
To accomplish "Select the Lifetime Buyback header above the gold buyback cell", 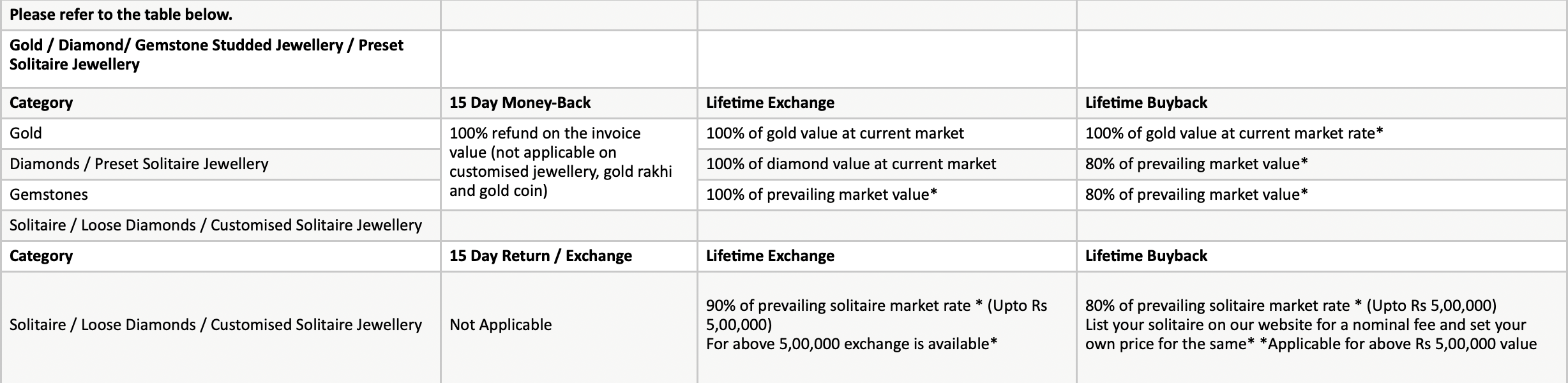I will point(1146,103).
